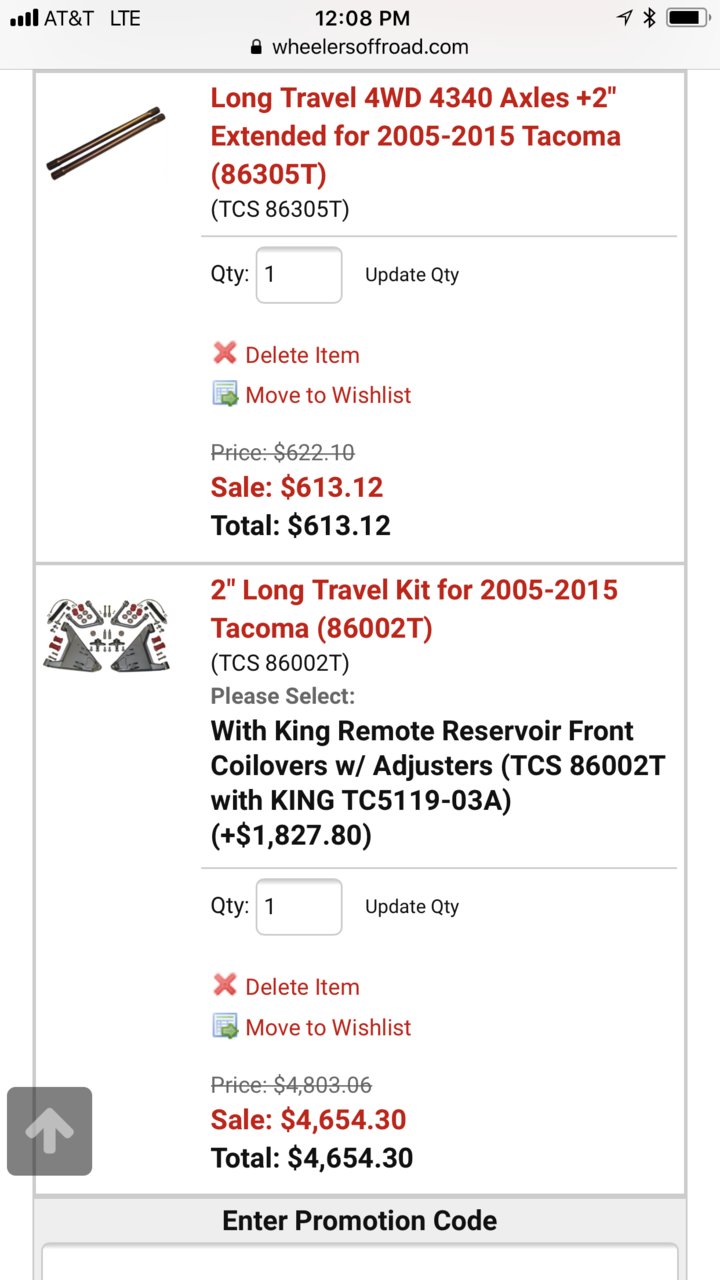Tap the wishlist icon under Long Travel Kit
The width and height of the screenshot is (720, 1280).
[x=225, y=1026]
